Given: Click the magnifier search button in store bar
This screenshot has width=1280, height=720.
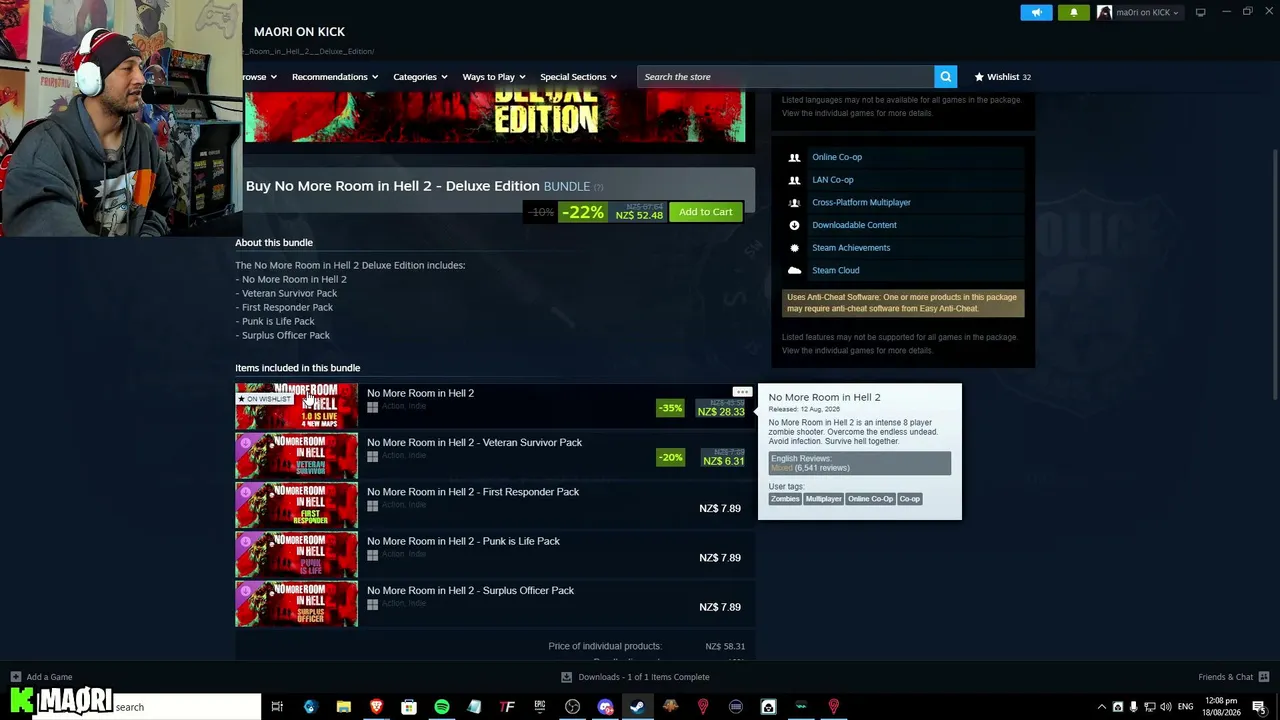Looking at the screenshot, I should pyautogui.click(x=945, y=77).
